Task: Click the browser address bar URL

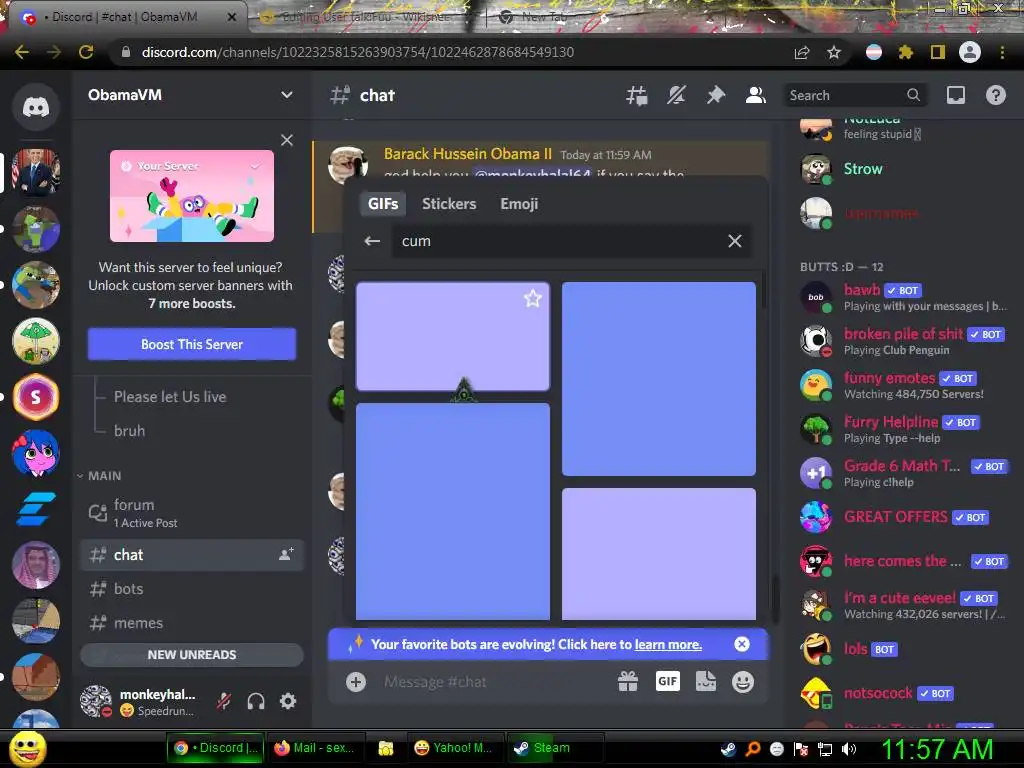Action: coord(358,52)
